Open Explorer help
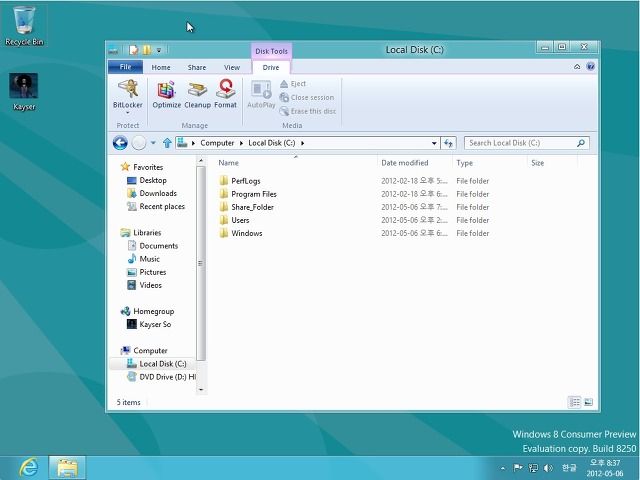The height and width of the screenshot is (480, 640). (x=590, y=67)
